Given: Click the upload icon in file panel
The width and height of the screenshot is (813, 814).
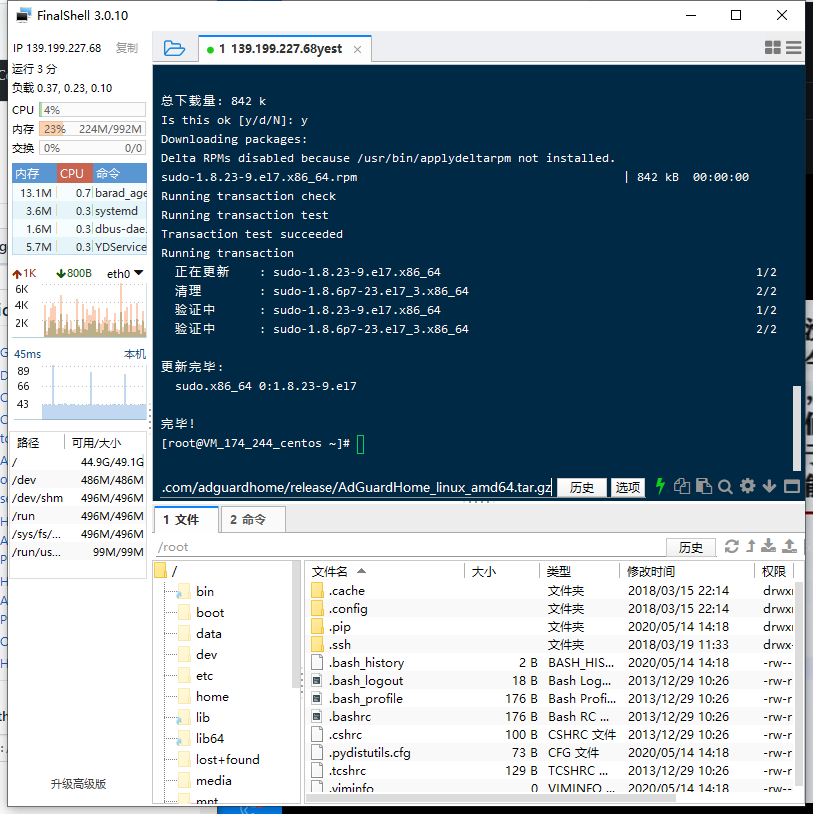Looking at the screenshot, I should [789, 546].
